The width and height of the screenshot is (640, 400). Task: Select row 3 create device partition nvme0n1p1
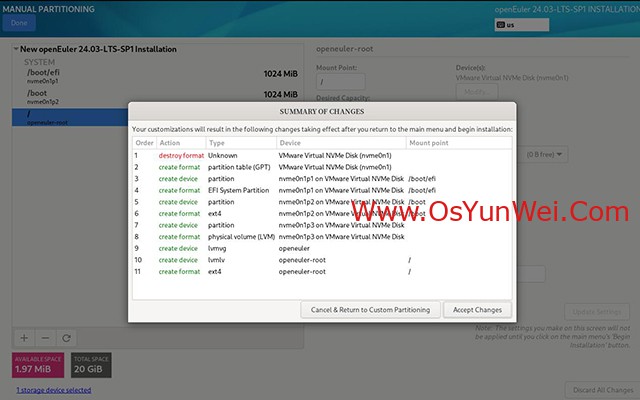tap(322, 179)
